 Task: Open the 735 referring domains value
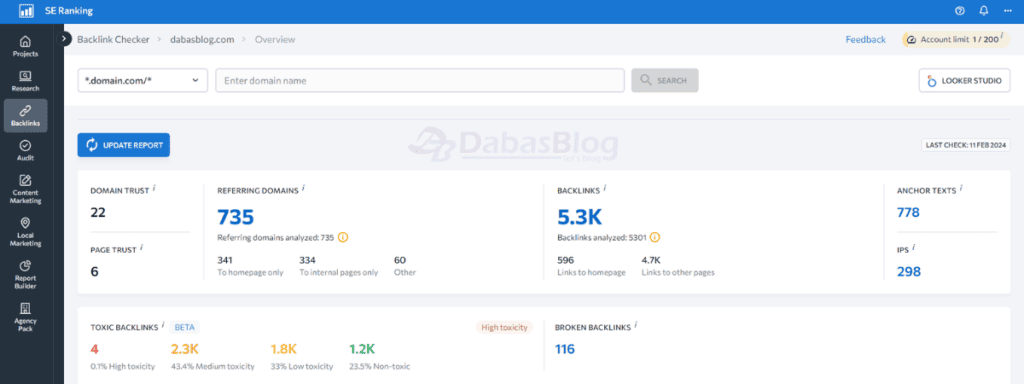(x=235, y=217)
